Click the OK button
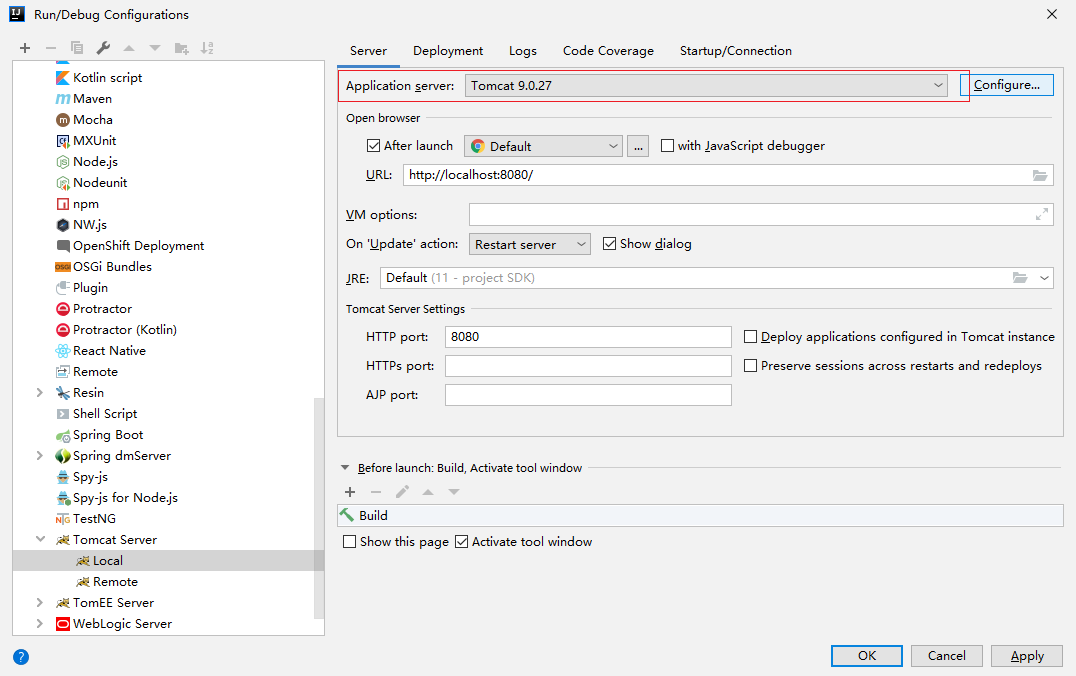 (867, 656)
